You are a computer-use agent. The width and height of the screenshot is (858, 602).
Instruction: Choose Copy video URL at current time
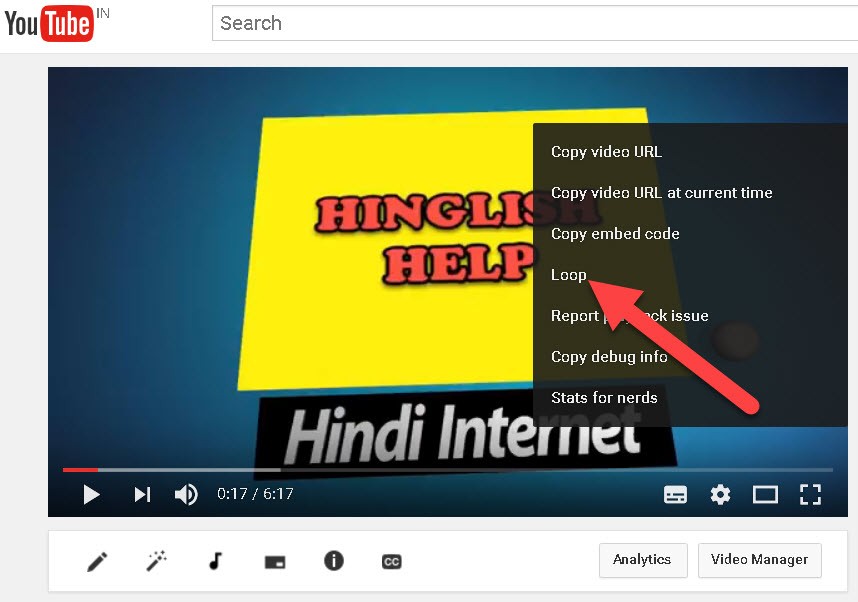pyautogui.click(x=661, y=193)
